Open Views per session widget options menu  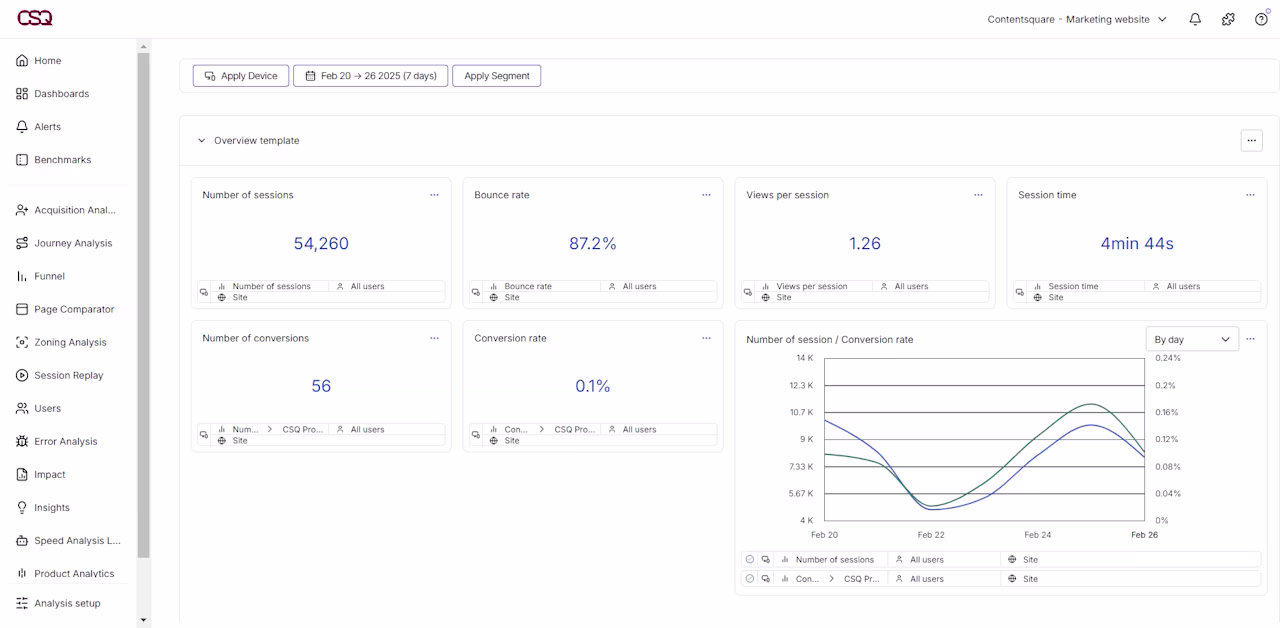[x=978, y=195]
